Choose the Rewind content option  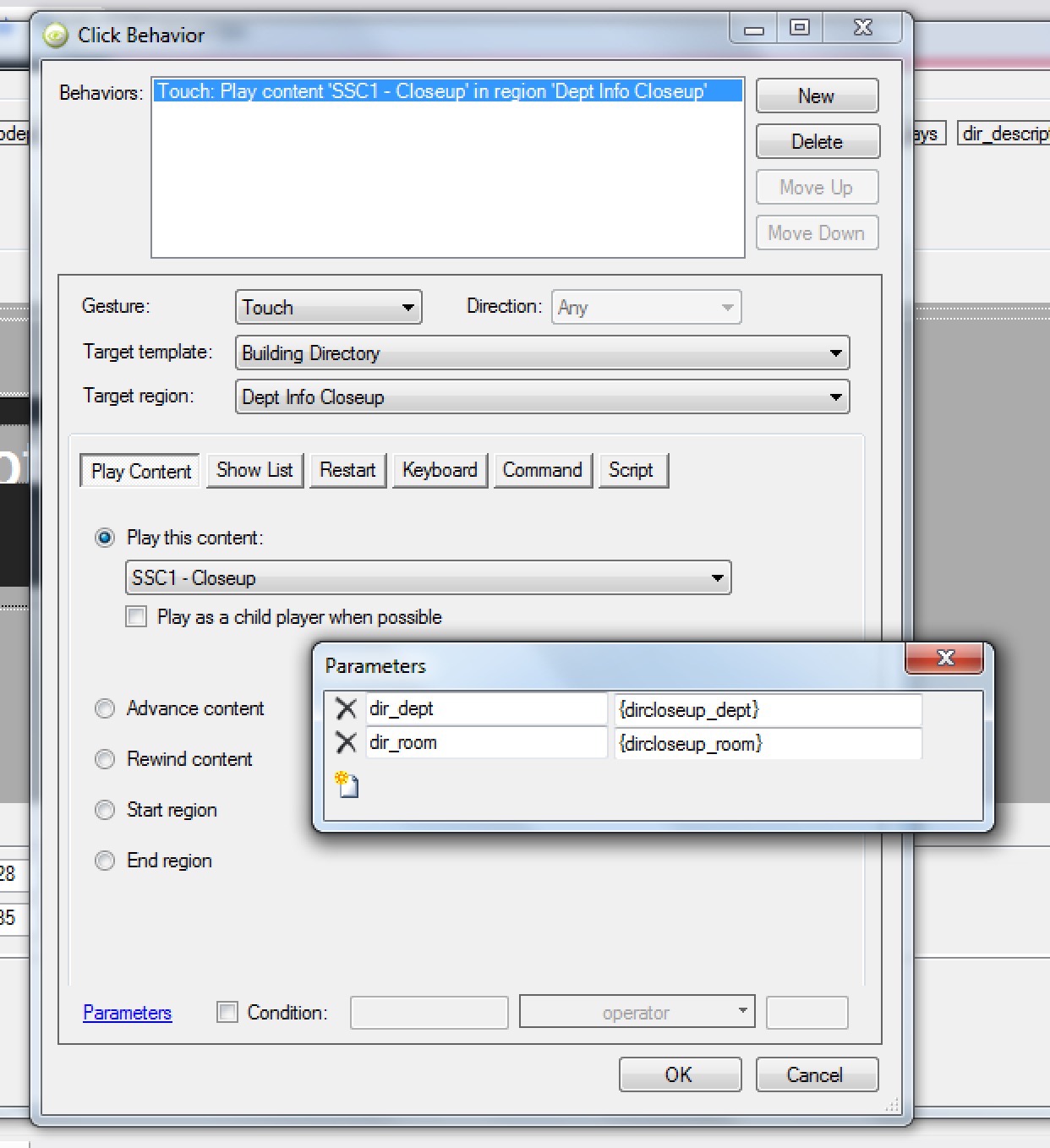tap(105, 759)
